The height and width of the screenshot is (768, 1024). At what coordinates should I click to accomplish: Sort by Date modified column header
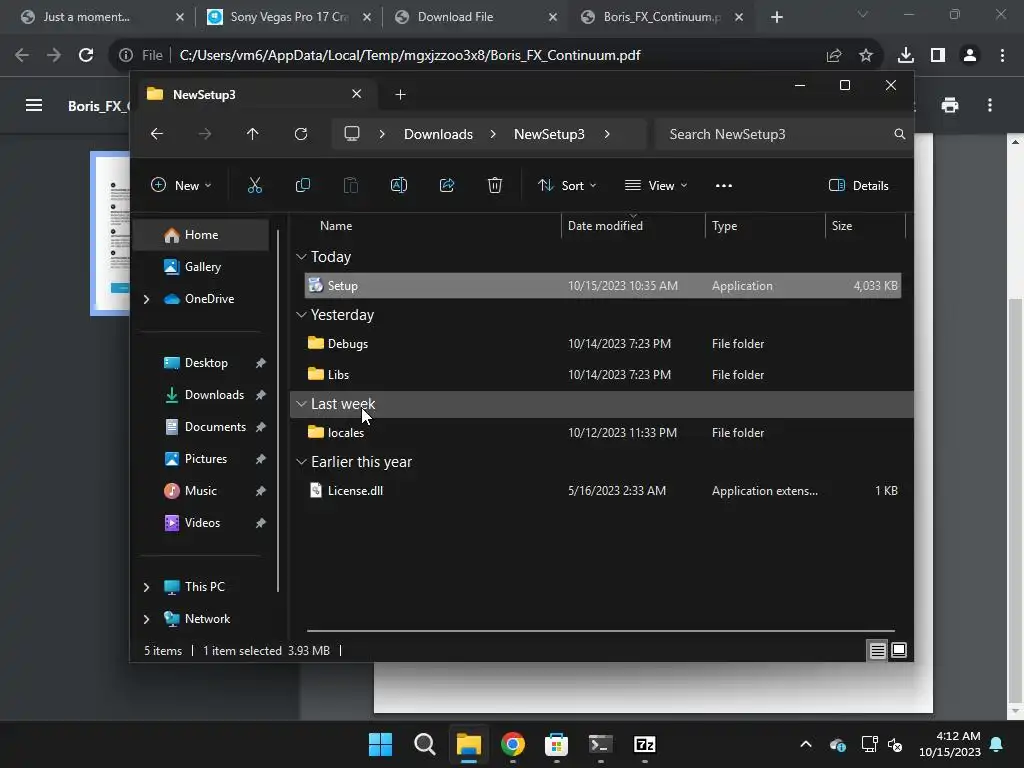pos(605,226)
